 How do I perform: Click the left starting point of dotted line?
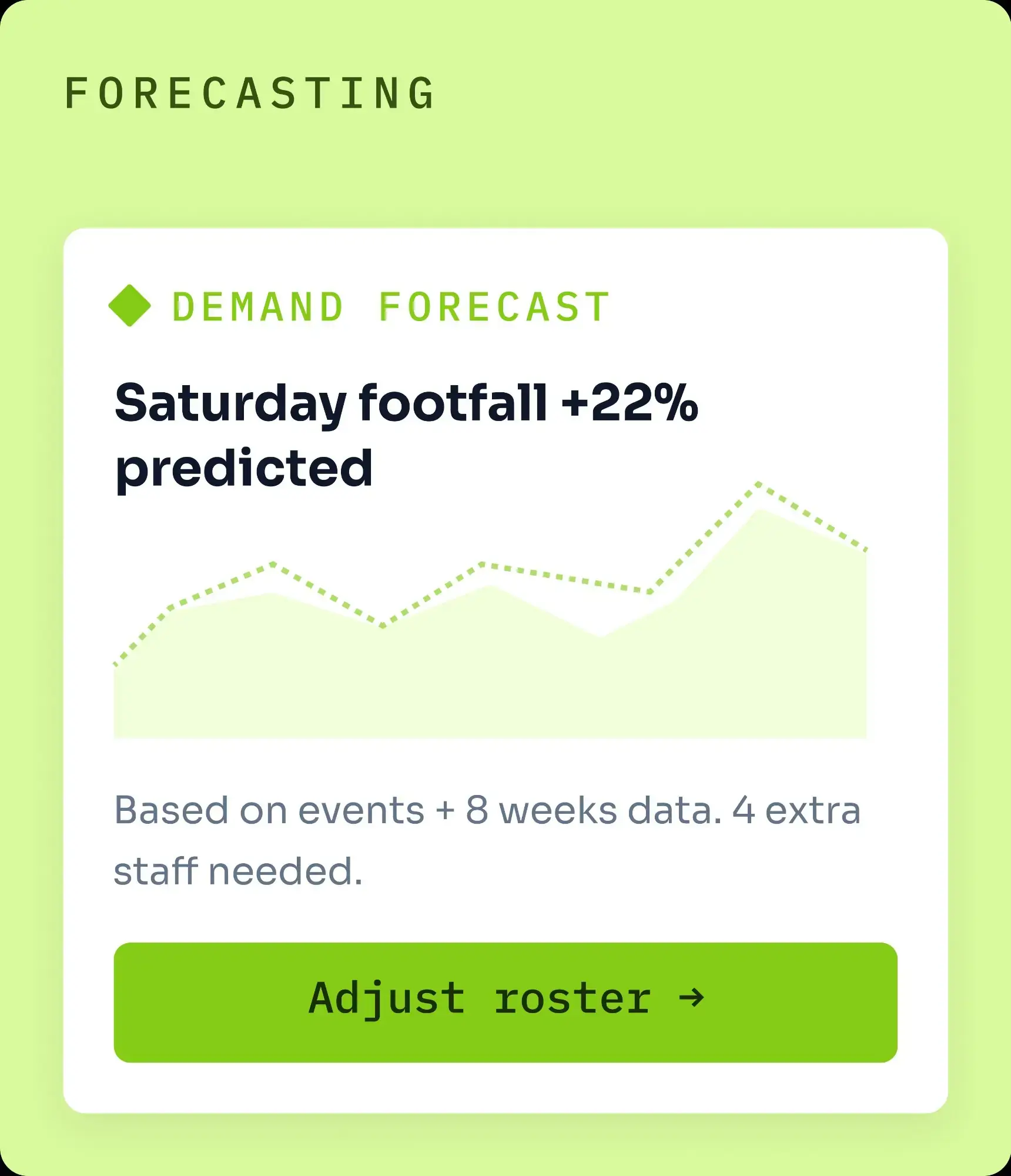point(116,664)
